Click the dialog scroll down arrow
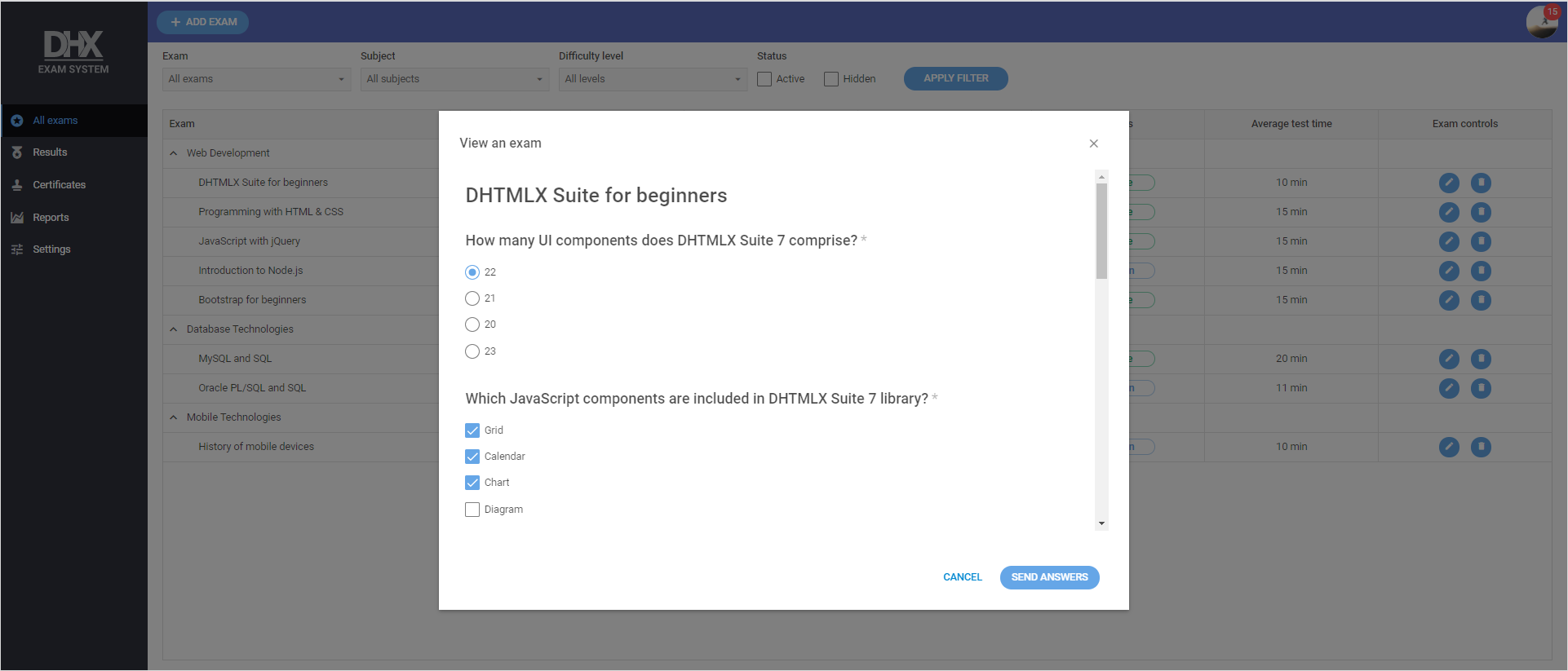Image resolution: width=1568 pixels, height=671 pixels. click(x=1101, y=523)
